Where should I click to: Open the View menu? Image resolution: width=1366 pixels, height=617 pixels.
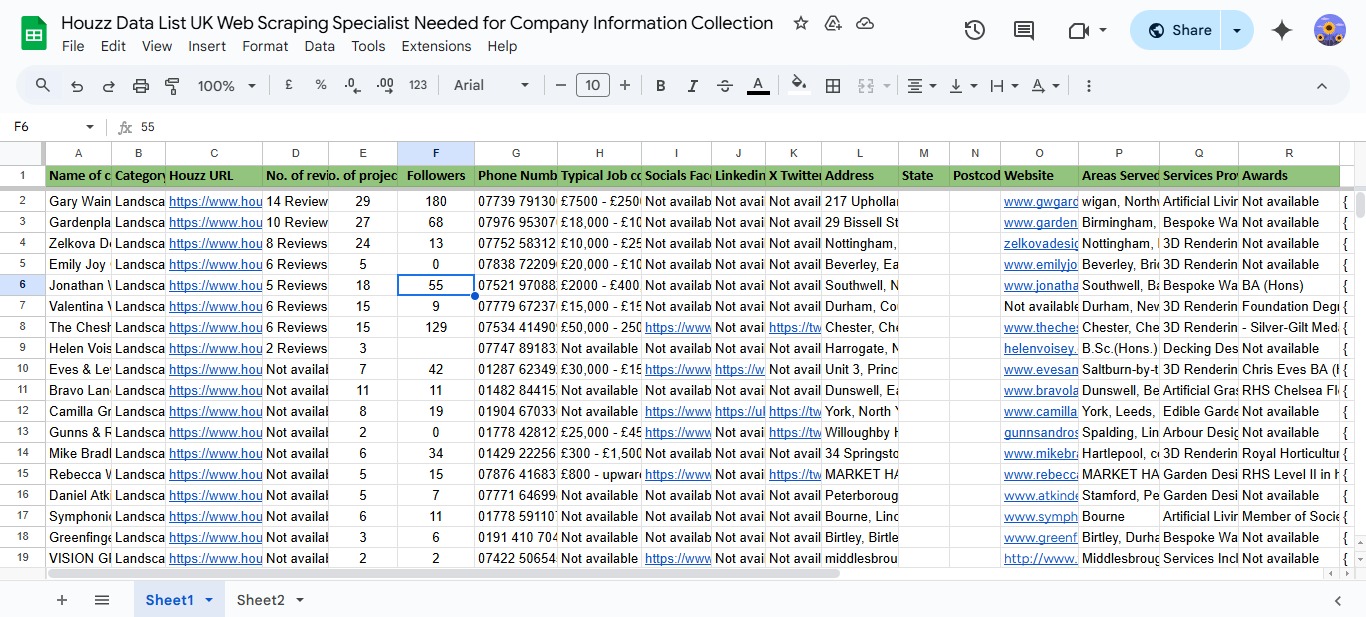157,46
